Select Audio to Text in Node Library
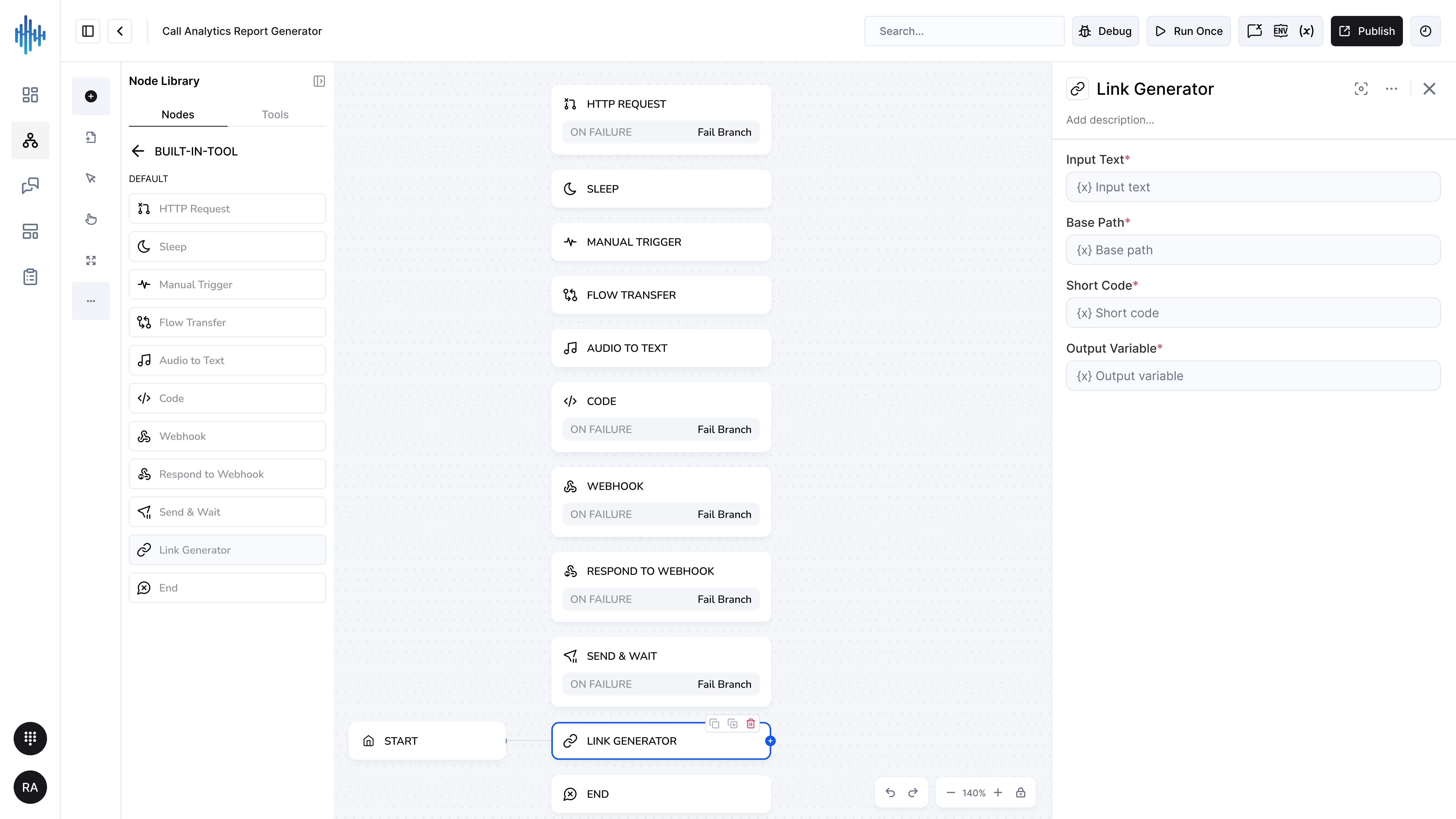Screen dimensions: 1456x819 pyautogui.click(x=227, y=360)
